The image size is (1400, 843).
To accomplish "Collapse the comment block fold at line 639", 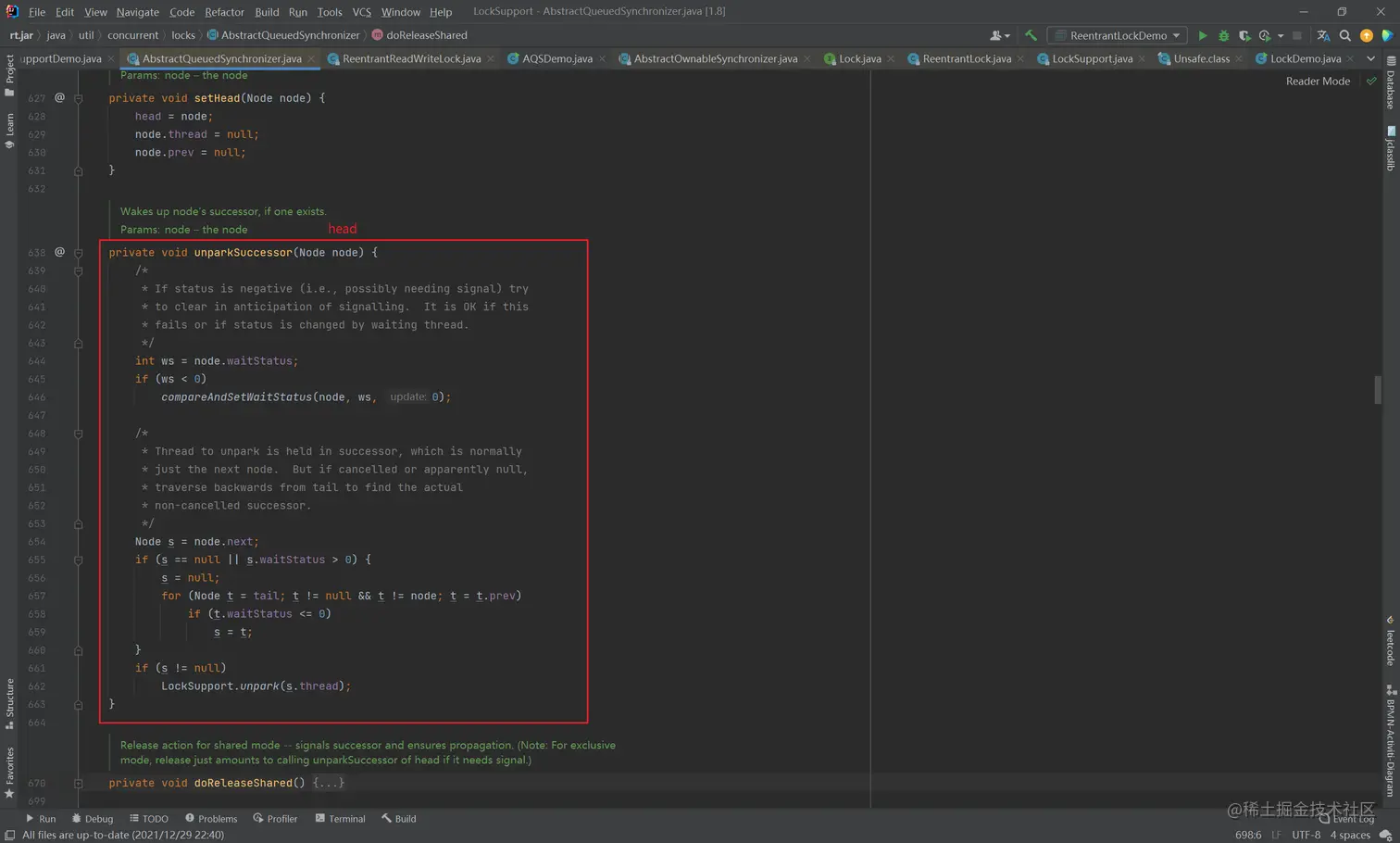I will pyautogui.click(x=79, y=271).
